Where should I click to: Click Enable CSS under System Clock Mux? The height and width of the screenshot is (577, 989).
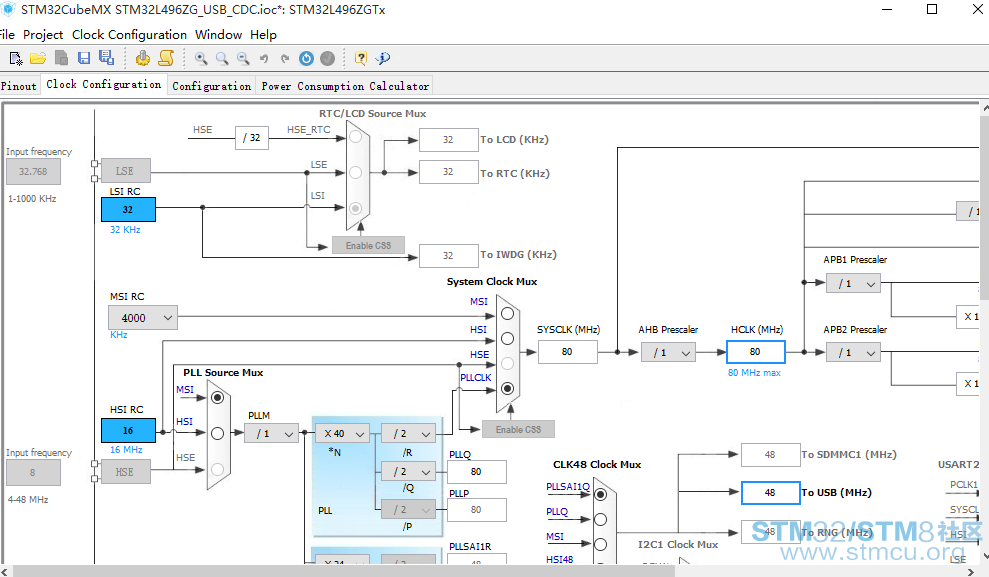518,429
